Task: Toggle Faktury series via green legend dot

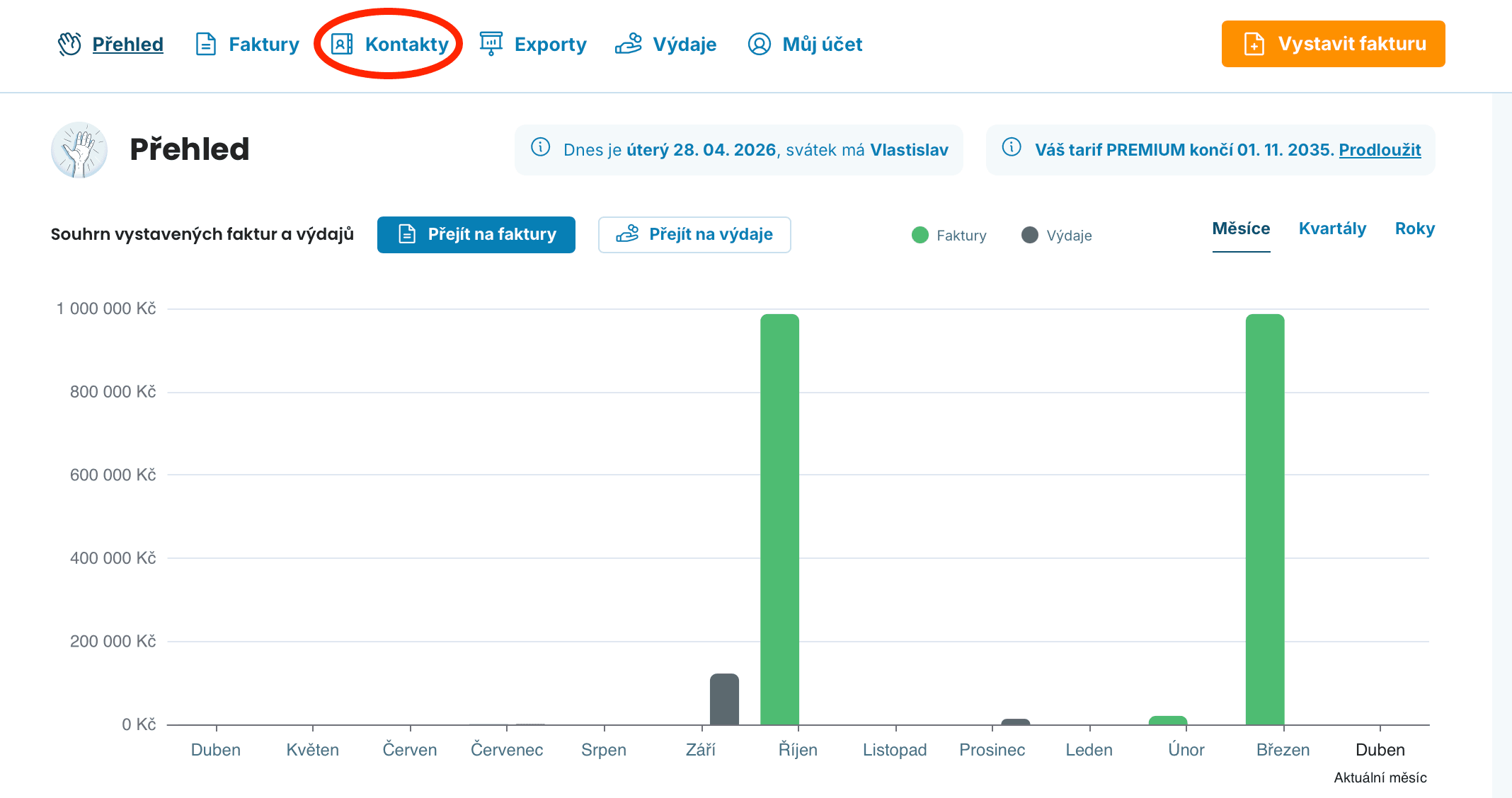Action: click(920, 235)
